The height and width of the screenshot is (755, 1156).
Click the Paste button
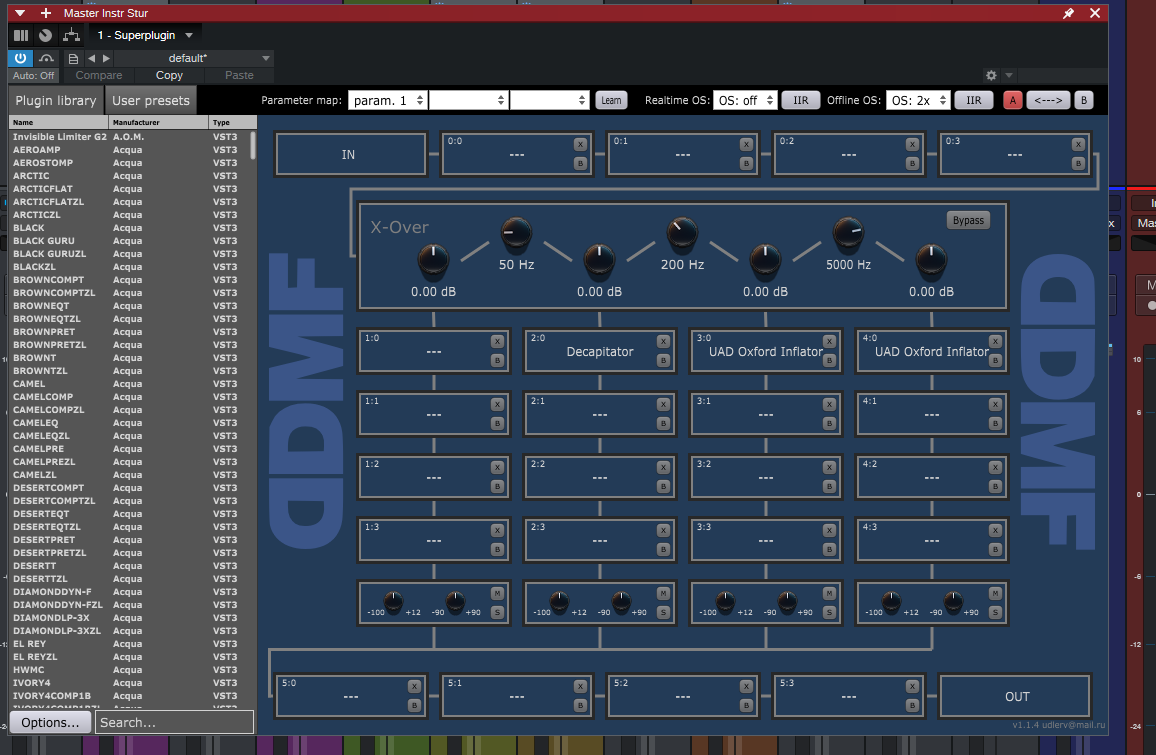pyautogui.click(x=239, y=75)
